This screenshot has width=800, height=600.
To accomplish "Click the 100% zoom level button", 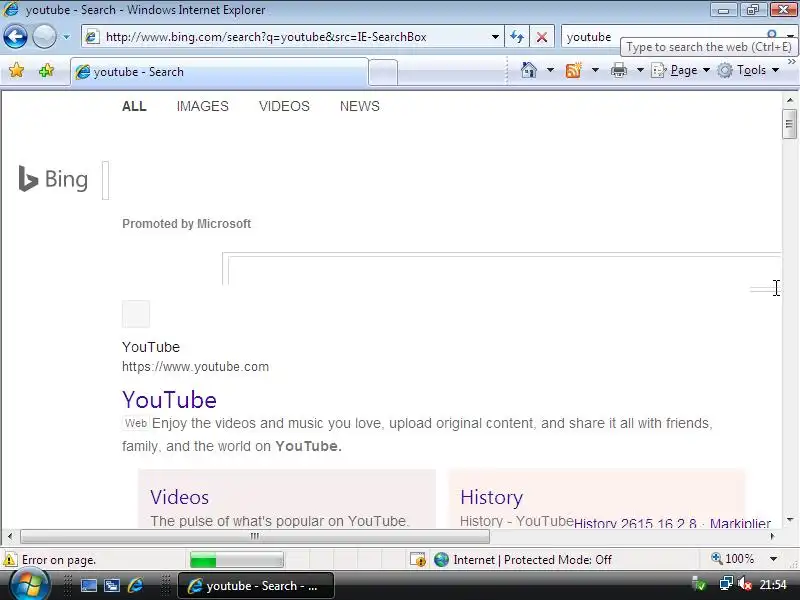I will tap(733, 559).
